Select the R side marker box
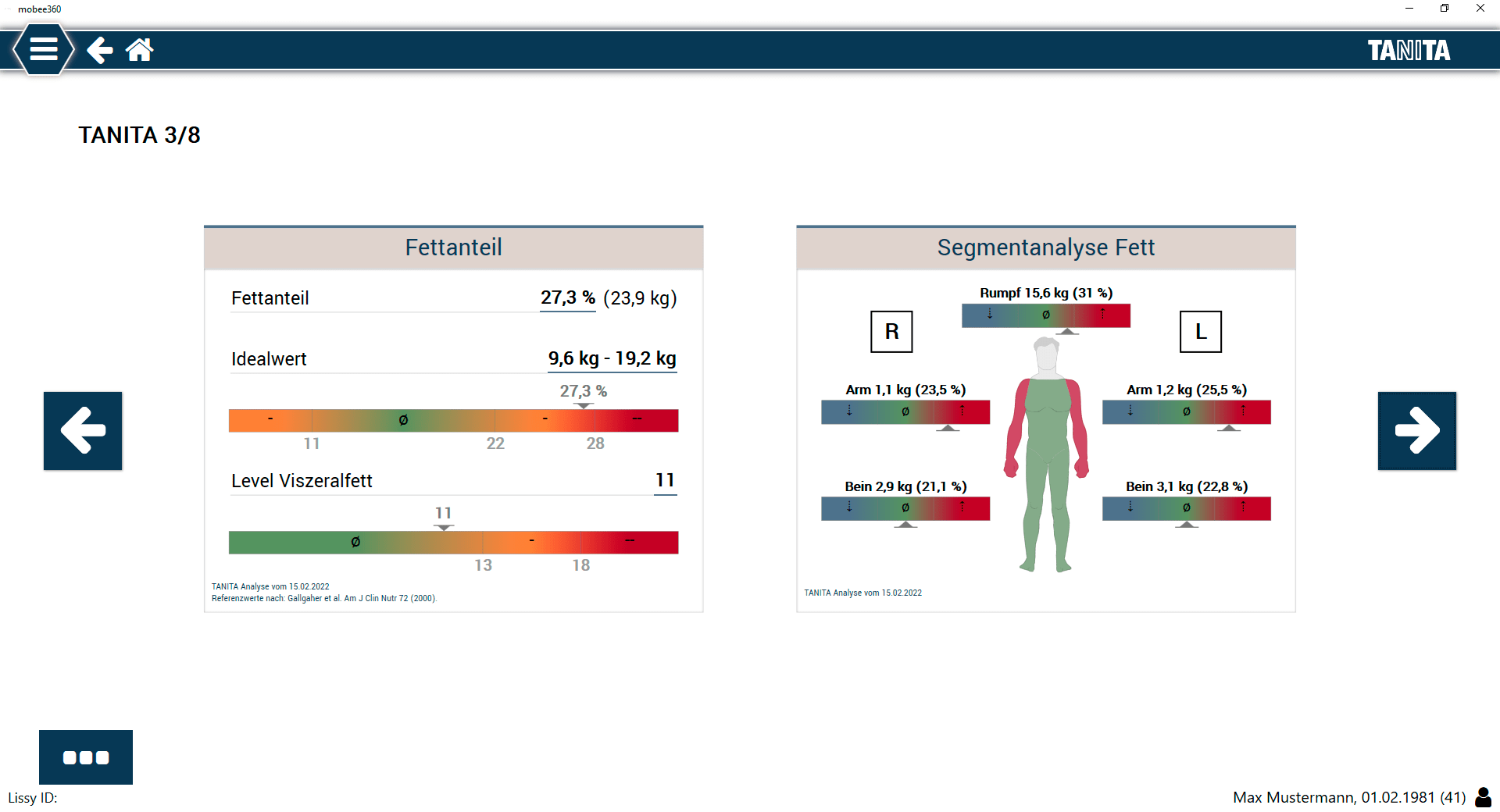1500x812 pixels. coord(891,332)
